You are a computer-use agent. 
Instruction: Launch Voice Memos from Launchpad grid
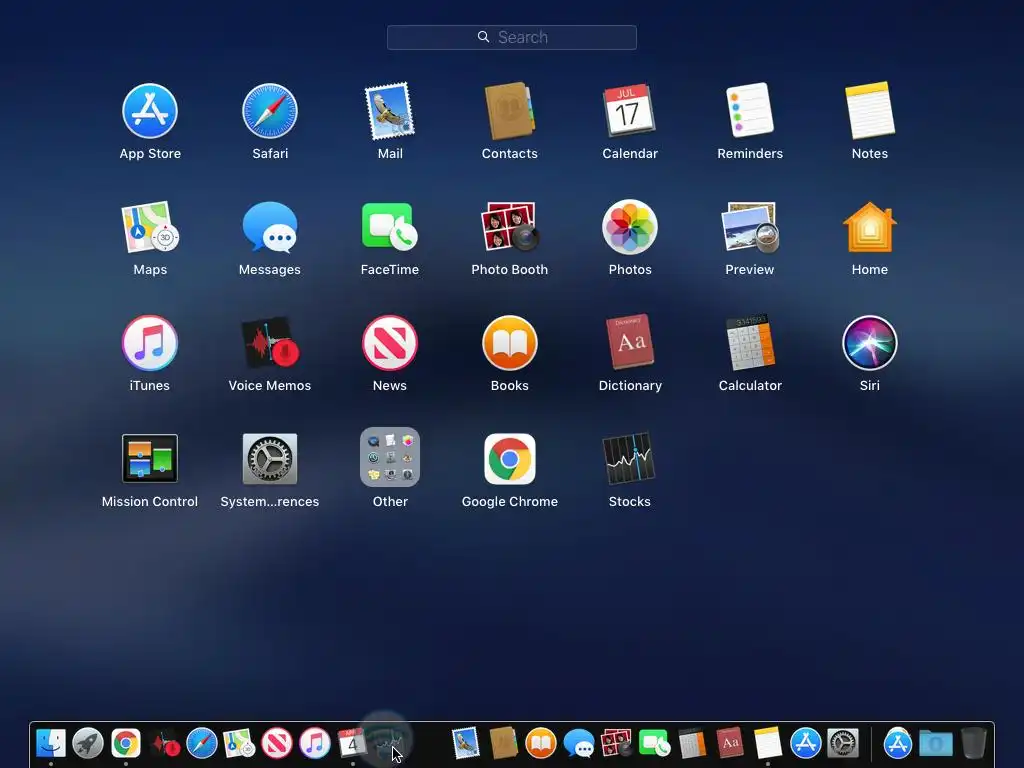click(270, 343)
